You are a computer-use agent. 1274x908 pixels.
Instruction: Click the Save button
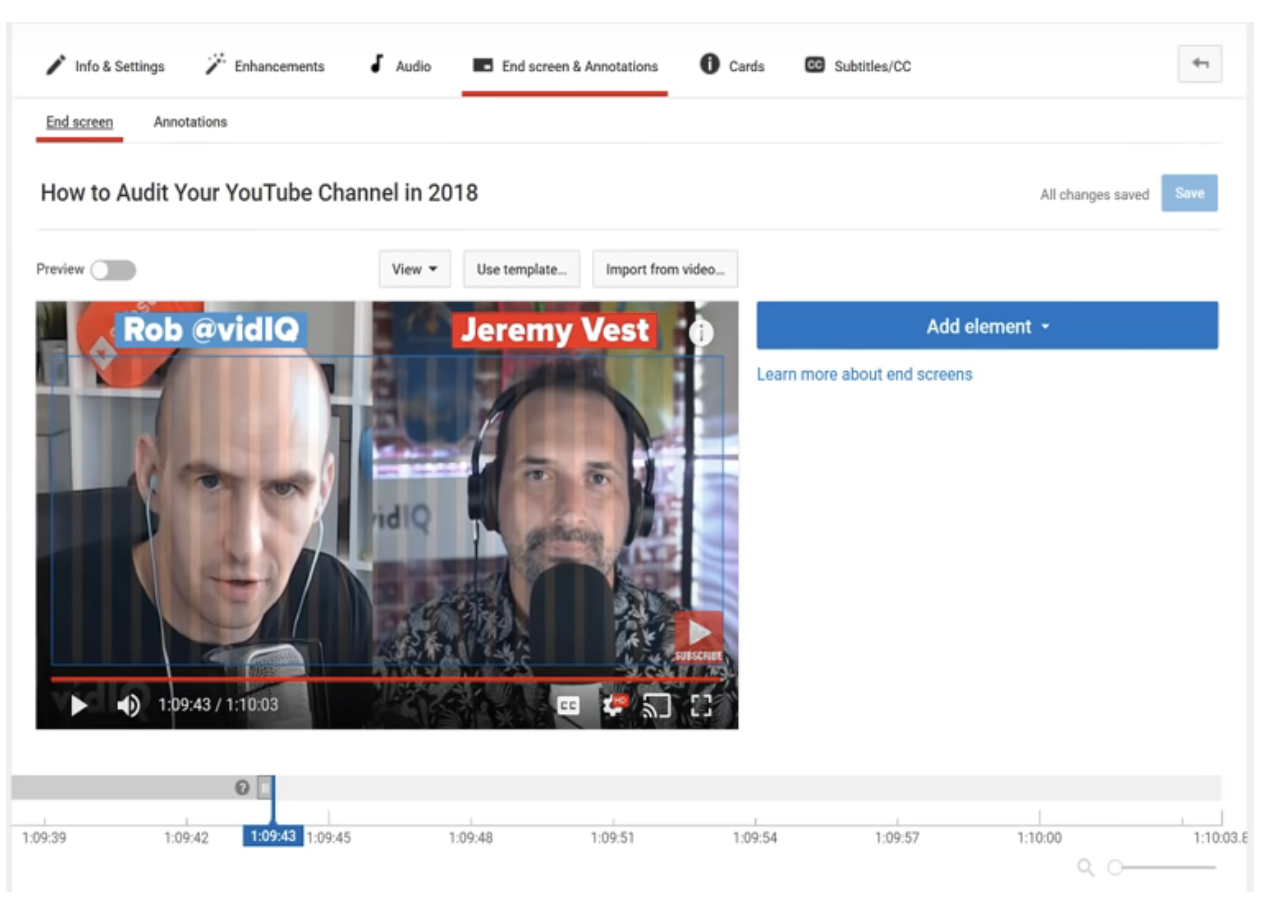coord(1189,193)
